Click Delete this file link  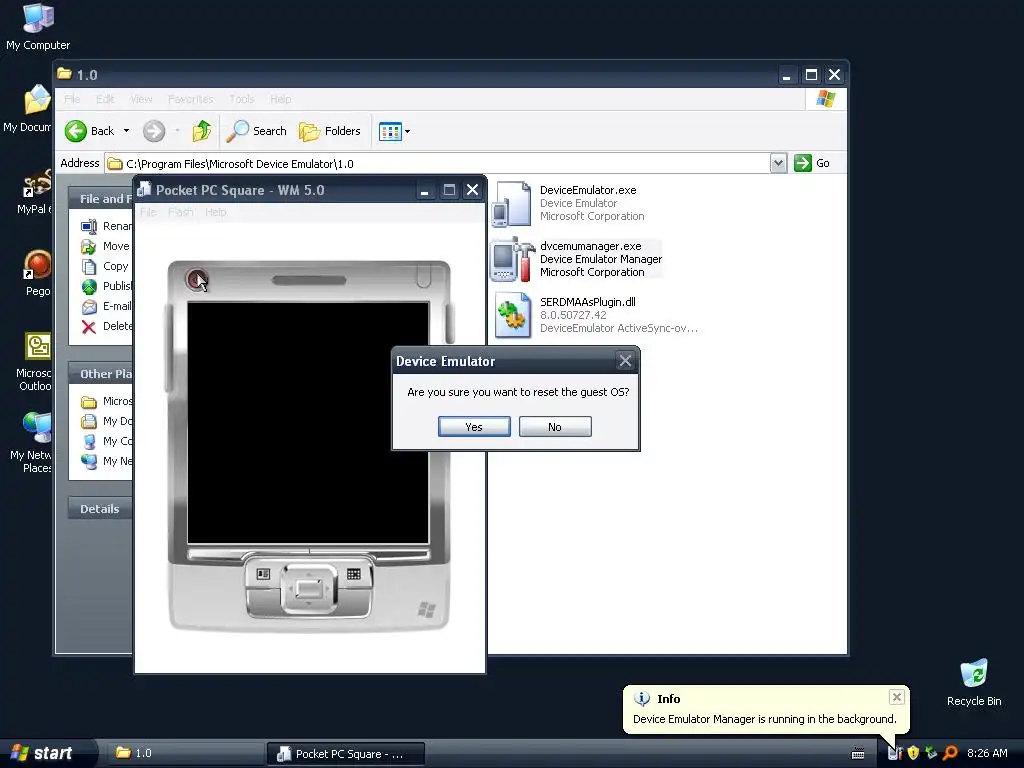point(106,326)
